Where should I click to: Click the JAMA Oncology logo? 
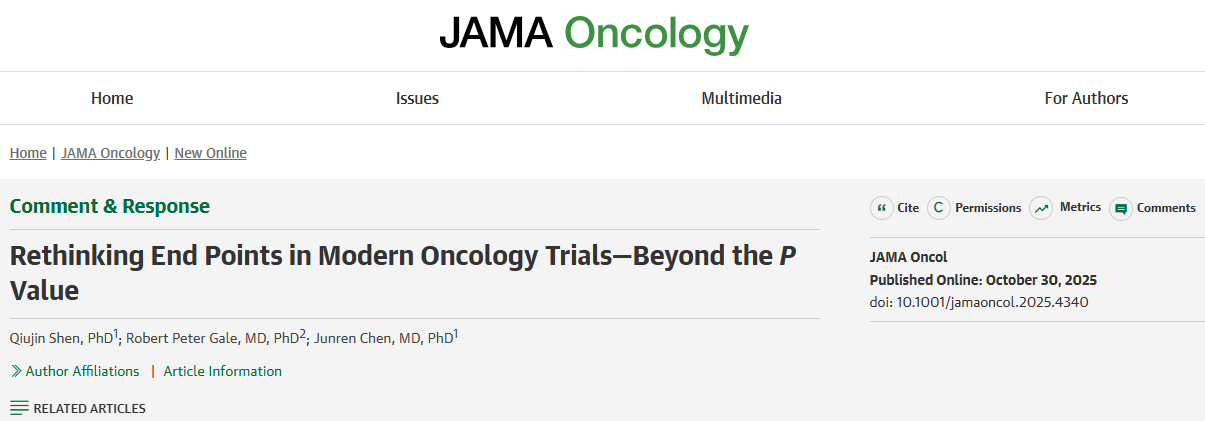click(594, 34)
